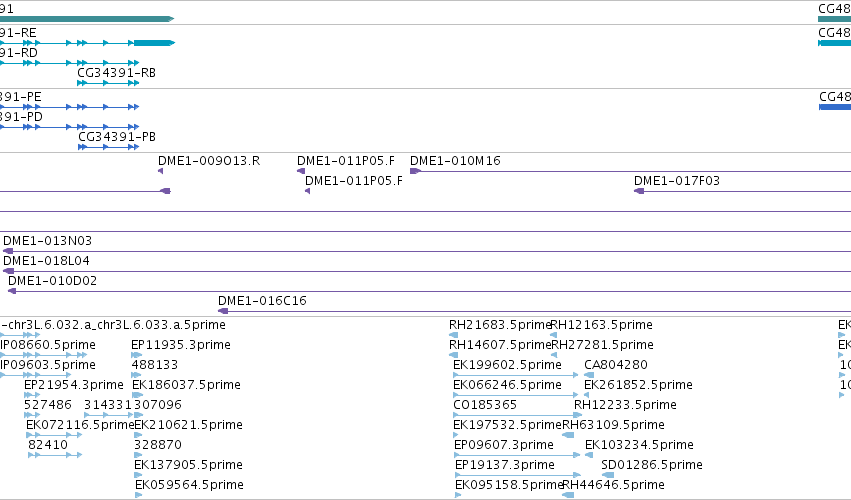Select the DME1-009O13.R clone label
Image resolution: width=851 pixels, height=500 pixels.
(209, 161)
